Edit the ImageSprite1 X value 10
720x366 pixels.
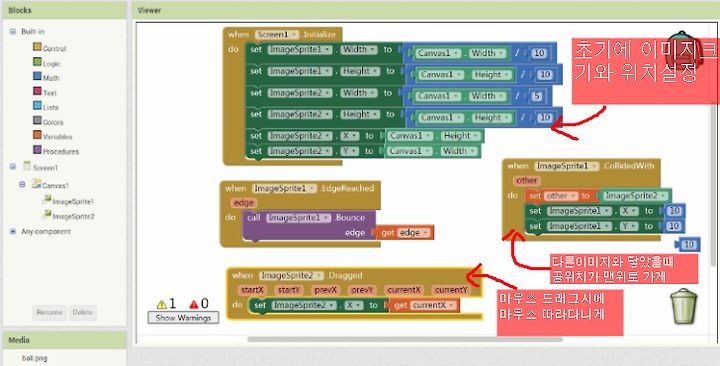[674, 211]
